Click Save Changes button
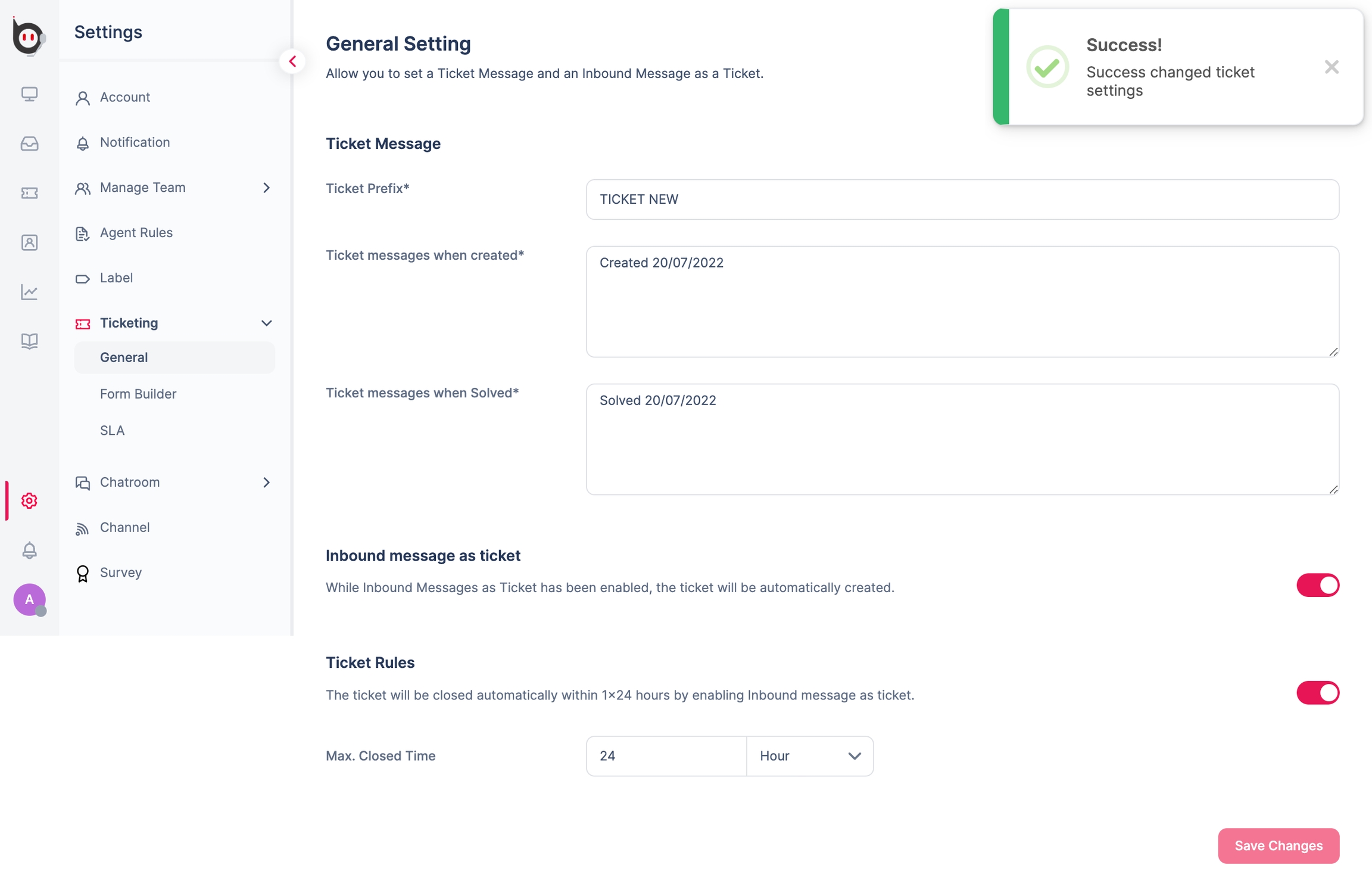The image size is (1372, 896). click(1278, 845)
